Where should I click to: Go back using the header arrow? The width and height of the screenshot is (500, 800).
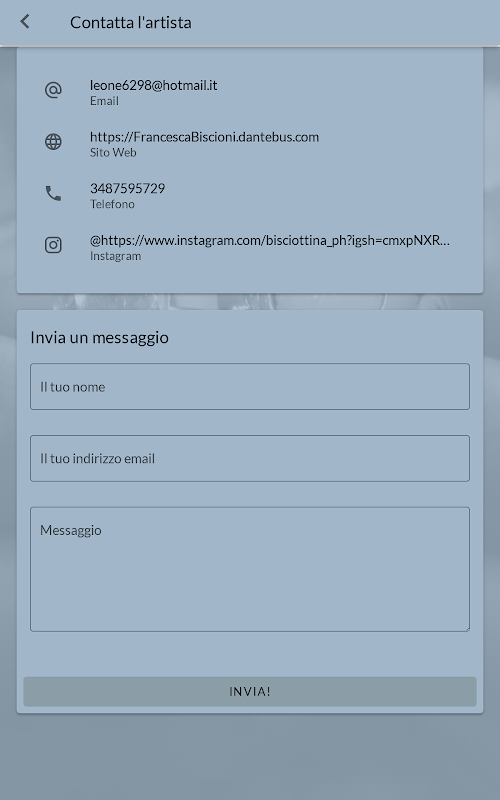(24, 22)
